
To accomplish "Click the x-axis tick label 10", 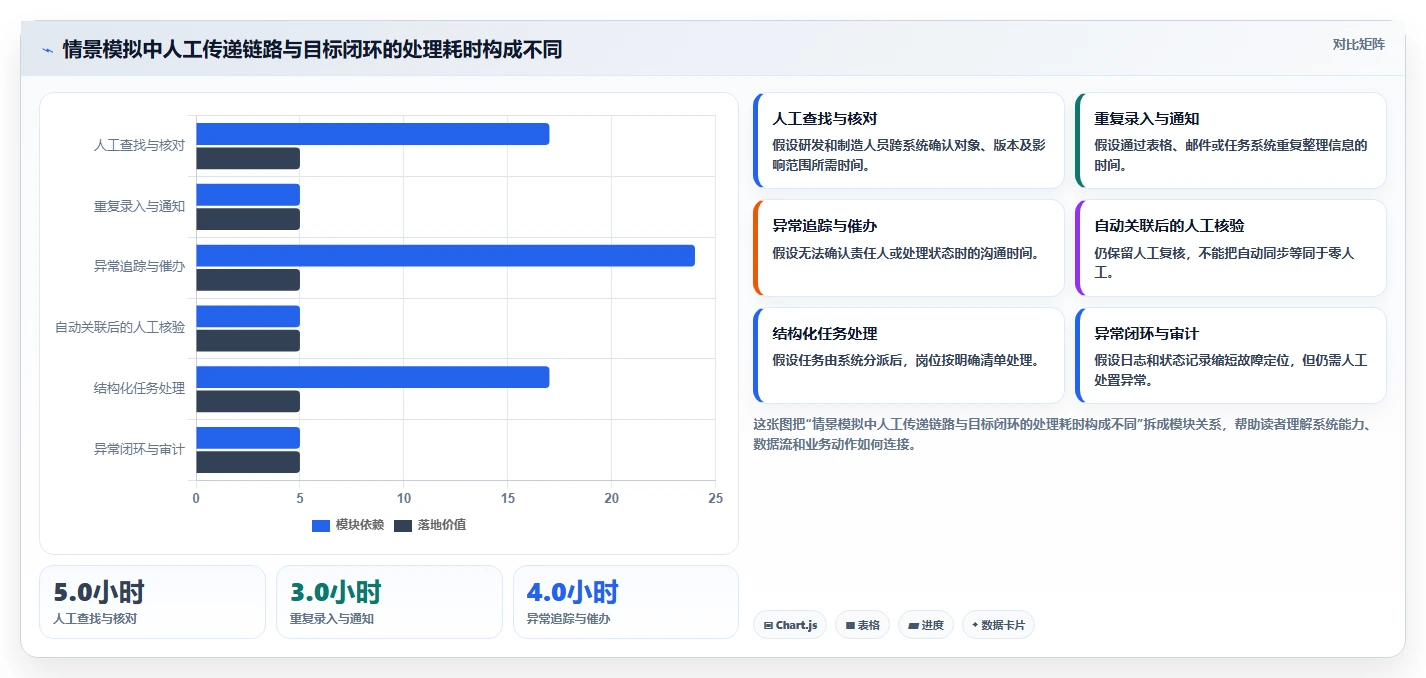I will (x=404, y=498).
